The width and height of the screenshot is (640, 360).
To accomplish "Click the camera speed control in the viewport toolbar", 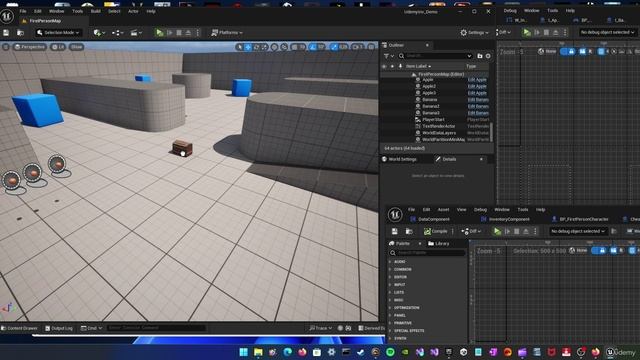I will (x=358, y=47).
